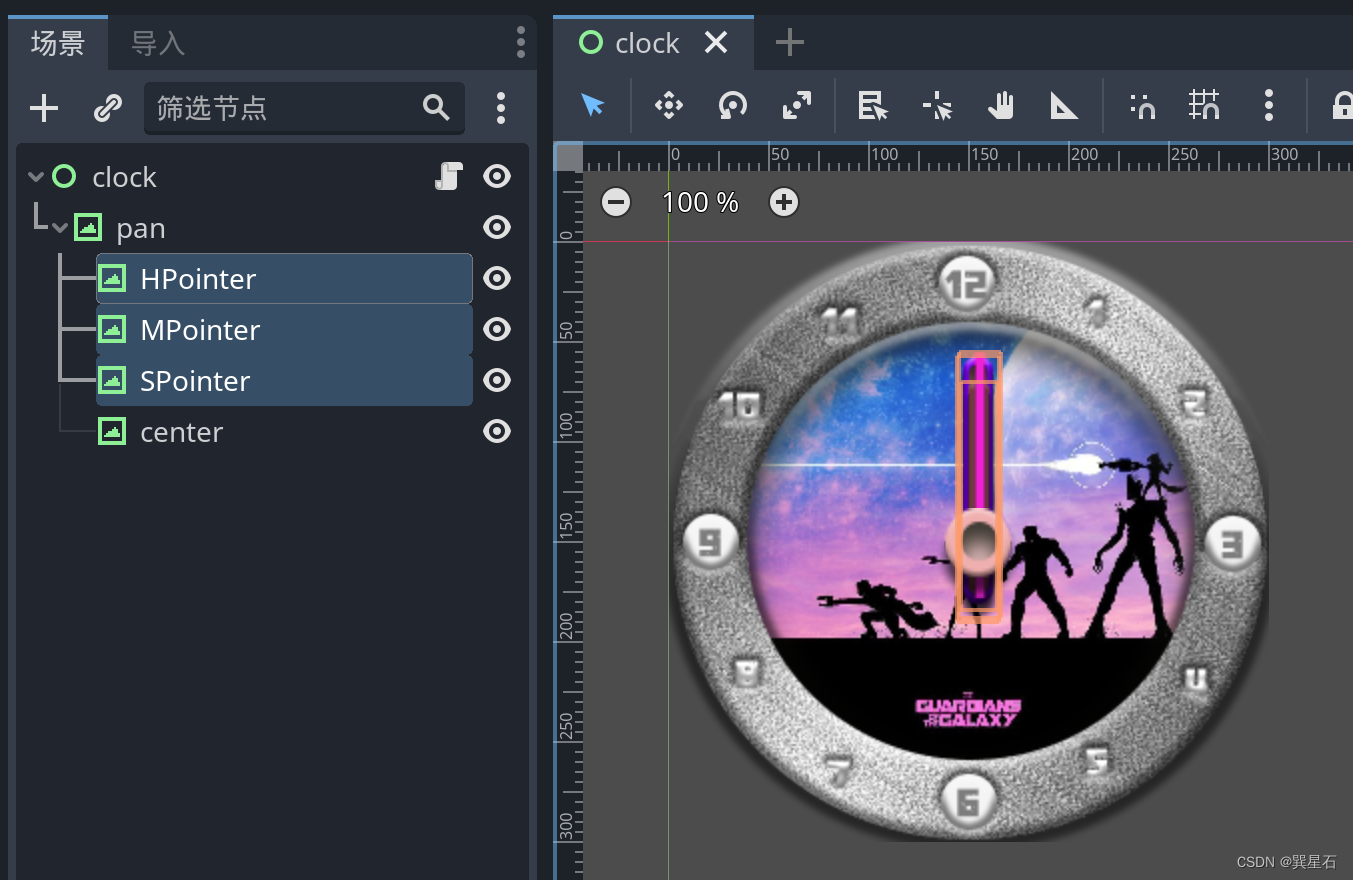Click the search magnifier in filter box
1353x880 pixels.
coord(436,107)
